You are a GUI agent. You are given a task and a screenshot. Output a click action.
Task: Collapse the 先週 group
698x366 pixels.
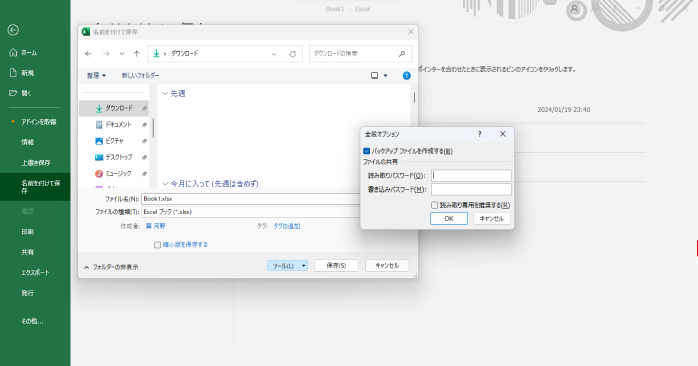pyautogui.click(x=165, y=94)
